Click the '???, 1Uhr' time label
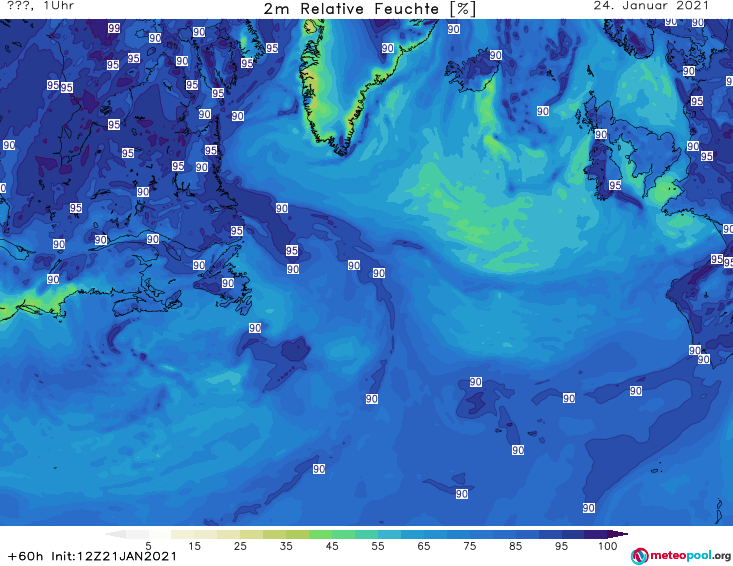 click(40, 6)
